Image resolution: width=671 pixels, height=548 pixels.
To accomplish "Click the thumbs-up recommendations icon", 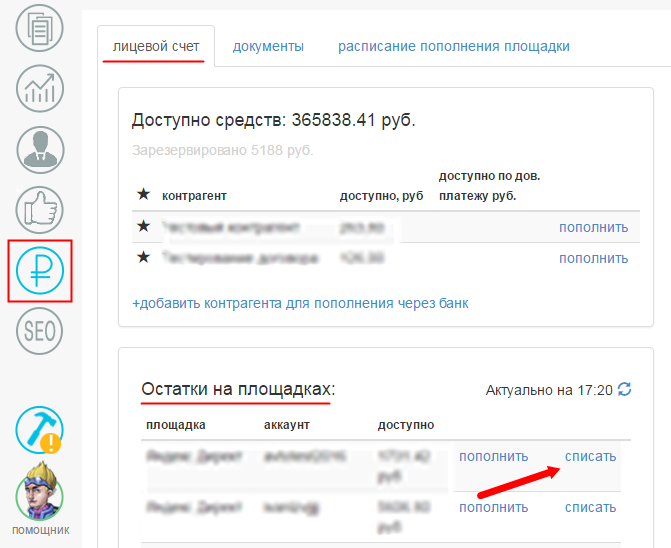I will coord(39,210).
